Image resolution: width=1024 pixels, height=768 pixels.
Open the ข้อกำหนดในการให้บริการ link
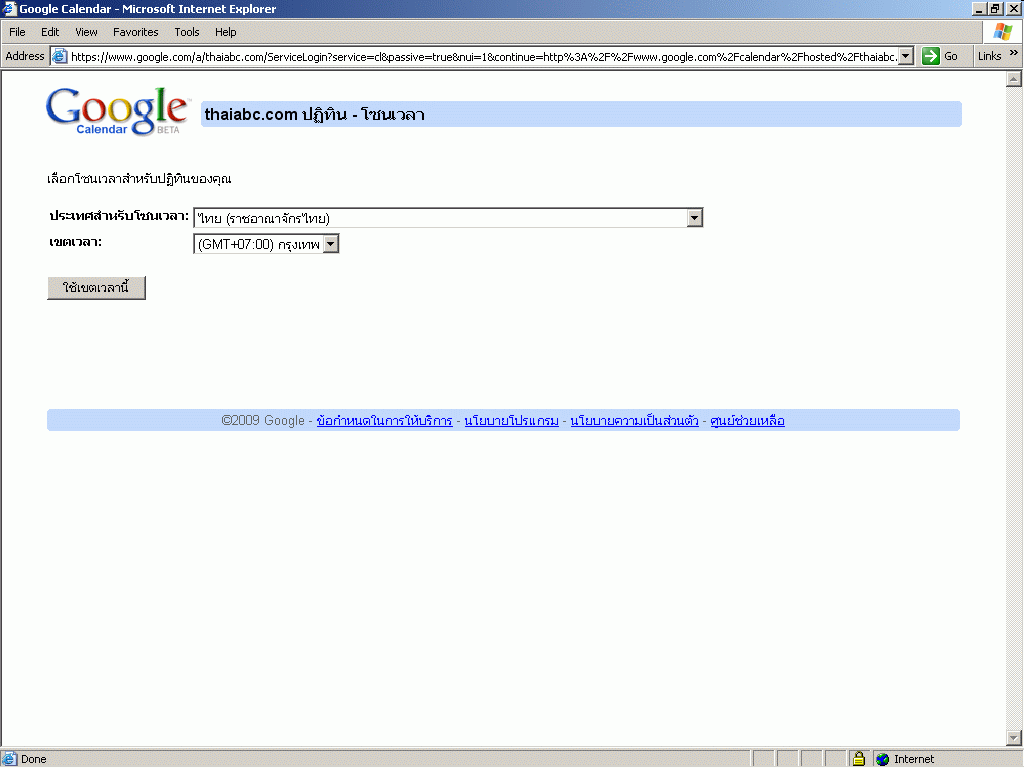[384, 421]
